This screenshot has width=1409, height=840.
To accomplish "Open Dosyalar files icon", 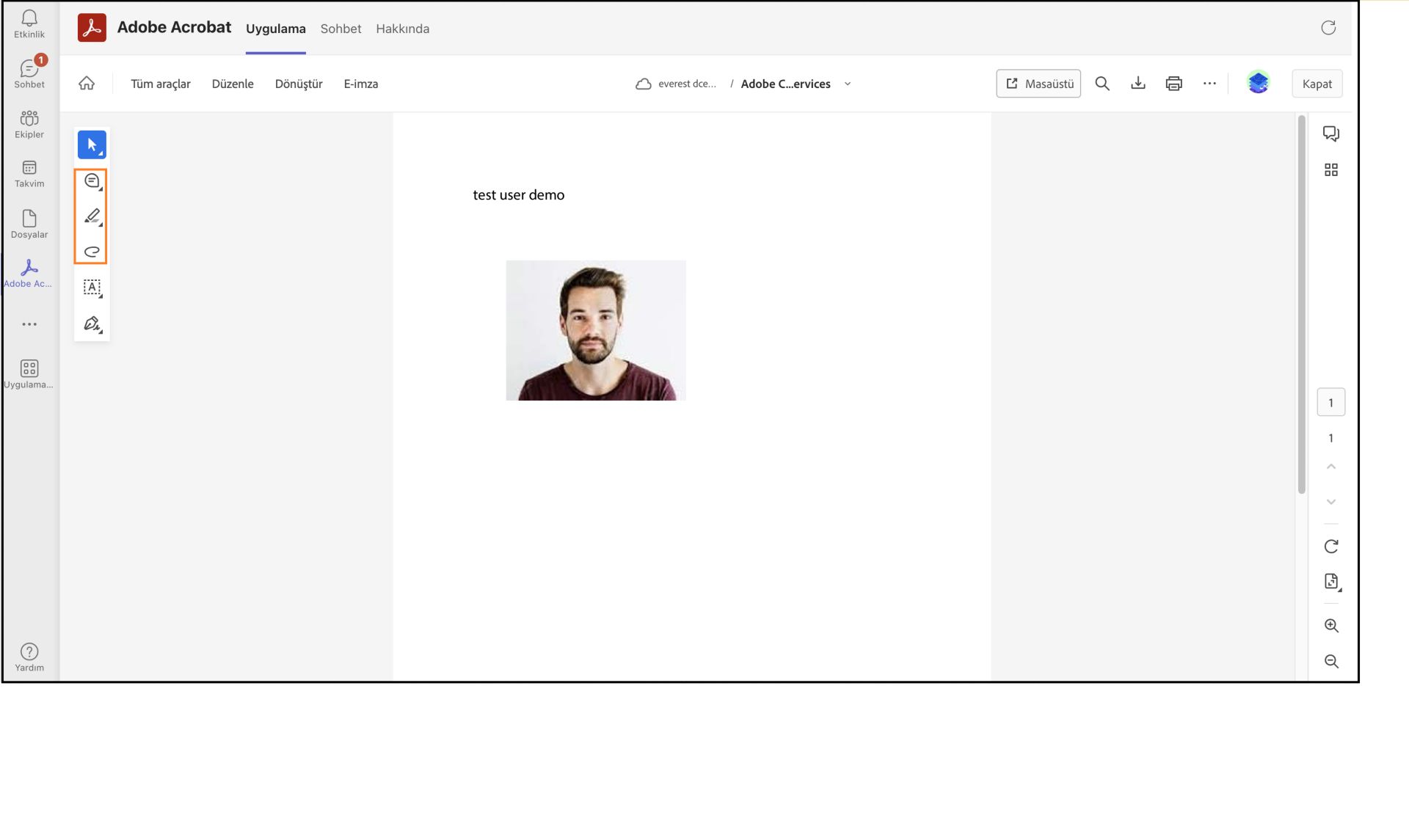I will pyautogui.click(x=29, y=224).
